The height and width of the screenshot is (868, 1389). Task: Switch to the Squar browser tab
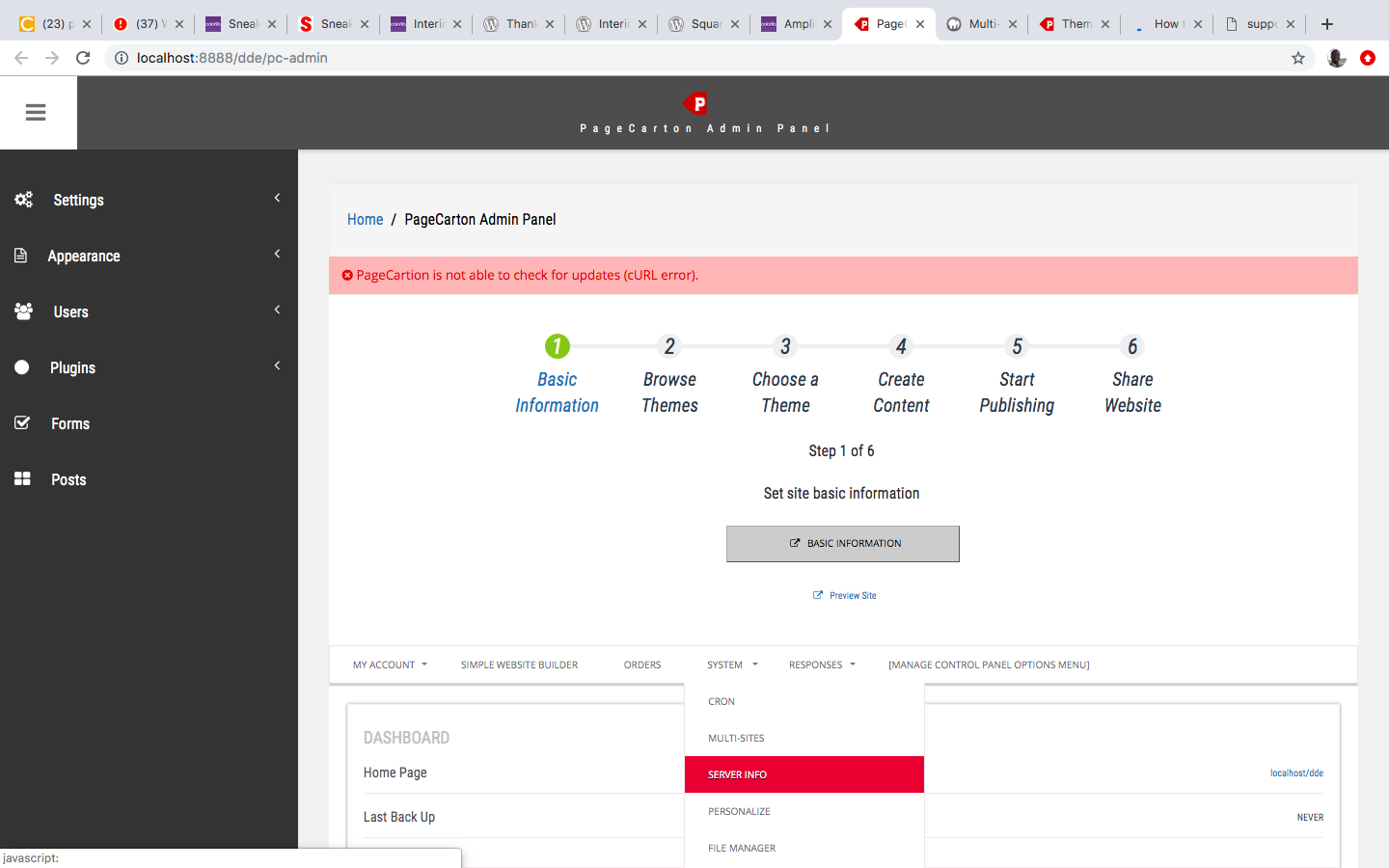click(x=703, y=24)
